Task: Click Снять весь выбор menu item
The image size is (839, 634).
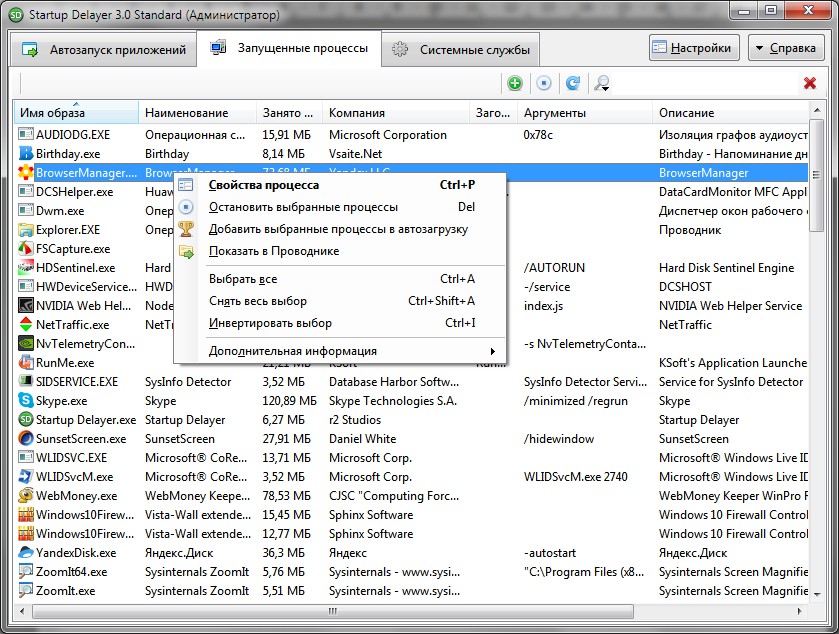Action: pyautogui.click(x=341, y=301)
